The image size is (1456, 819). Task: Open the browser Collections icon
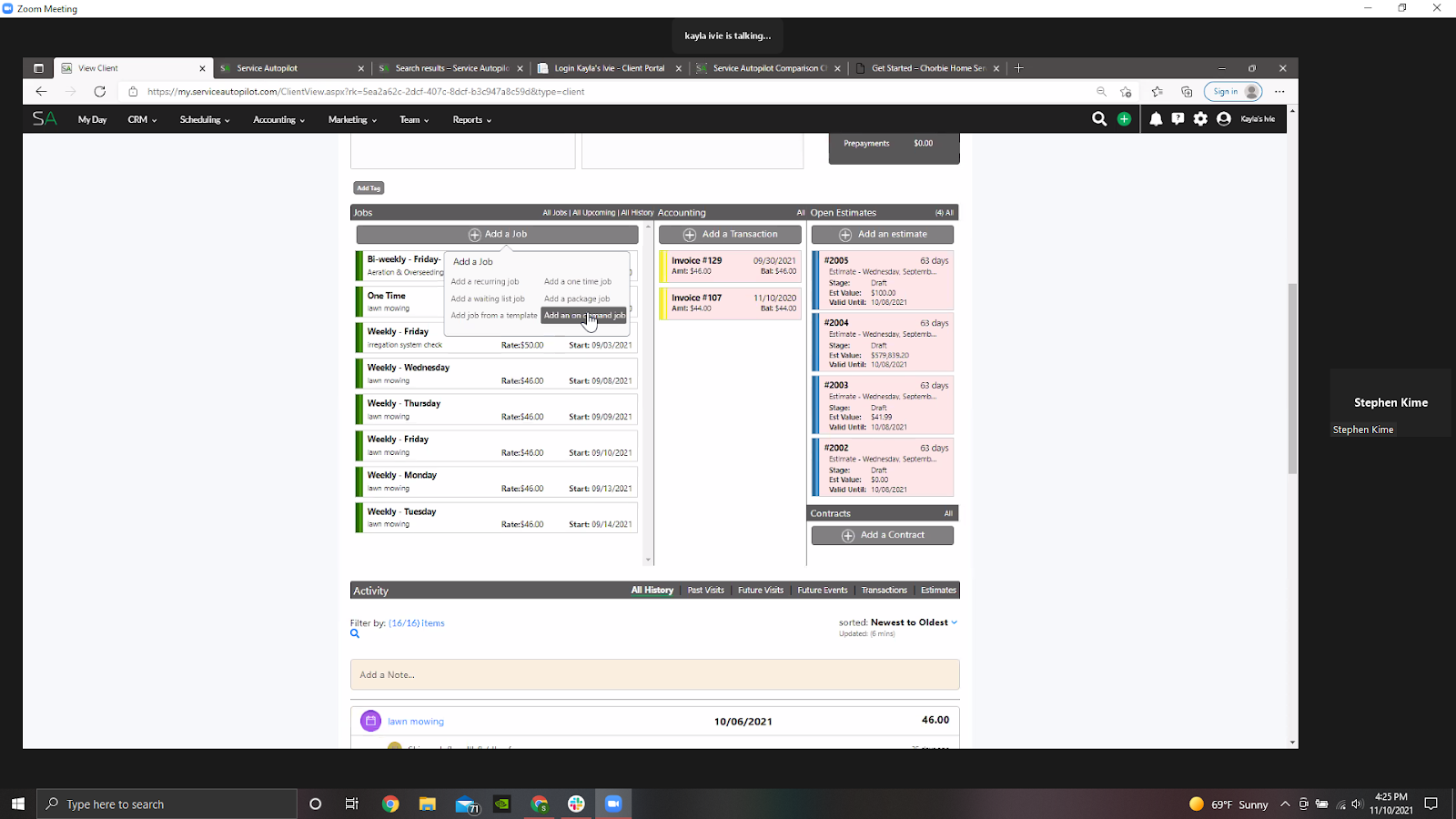click(1187, 92)
